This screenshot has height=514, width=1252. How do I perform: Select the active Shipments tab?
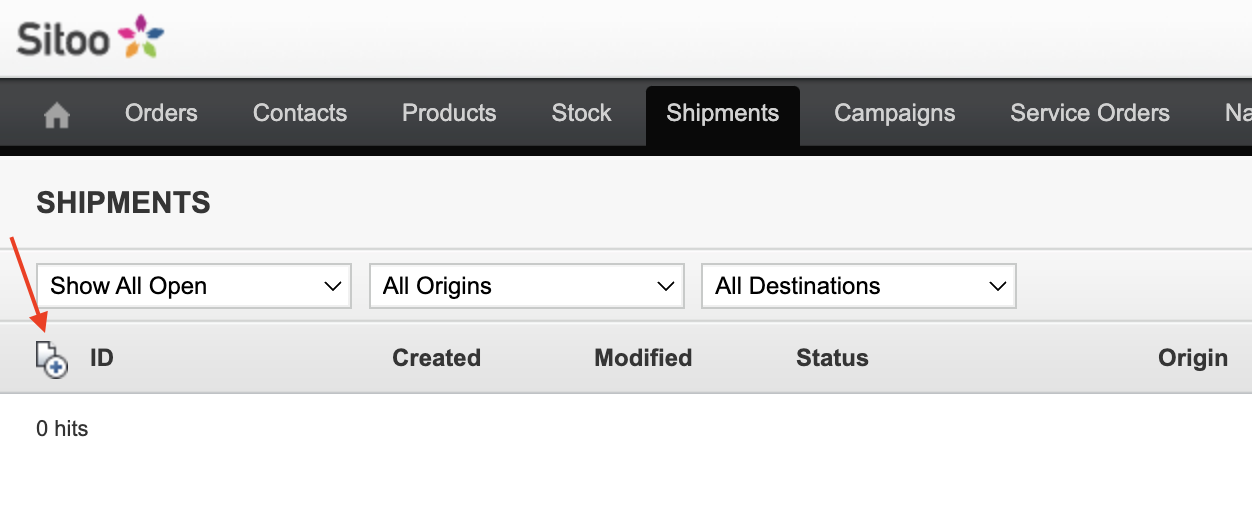[x=723, y=114]
